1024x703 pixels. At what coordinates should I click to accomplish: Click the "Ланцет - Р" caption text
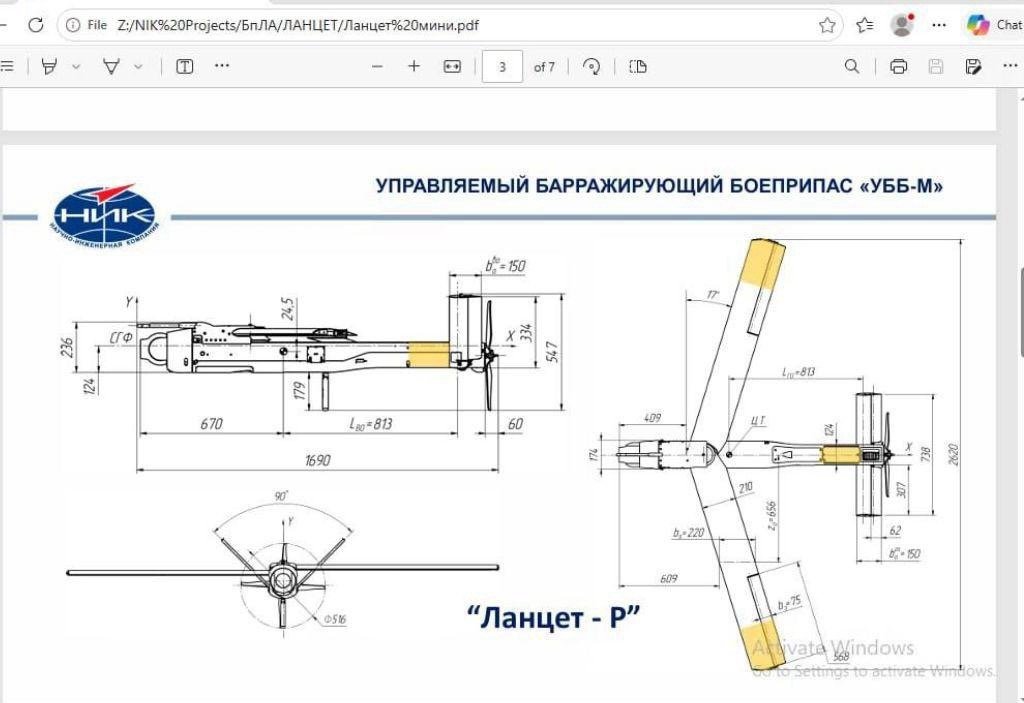[x=553, y=617]
